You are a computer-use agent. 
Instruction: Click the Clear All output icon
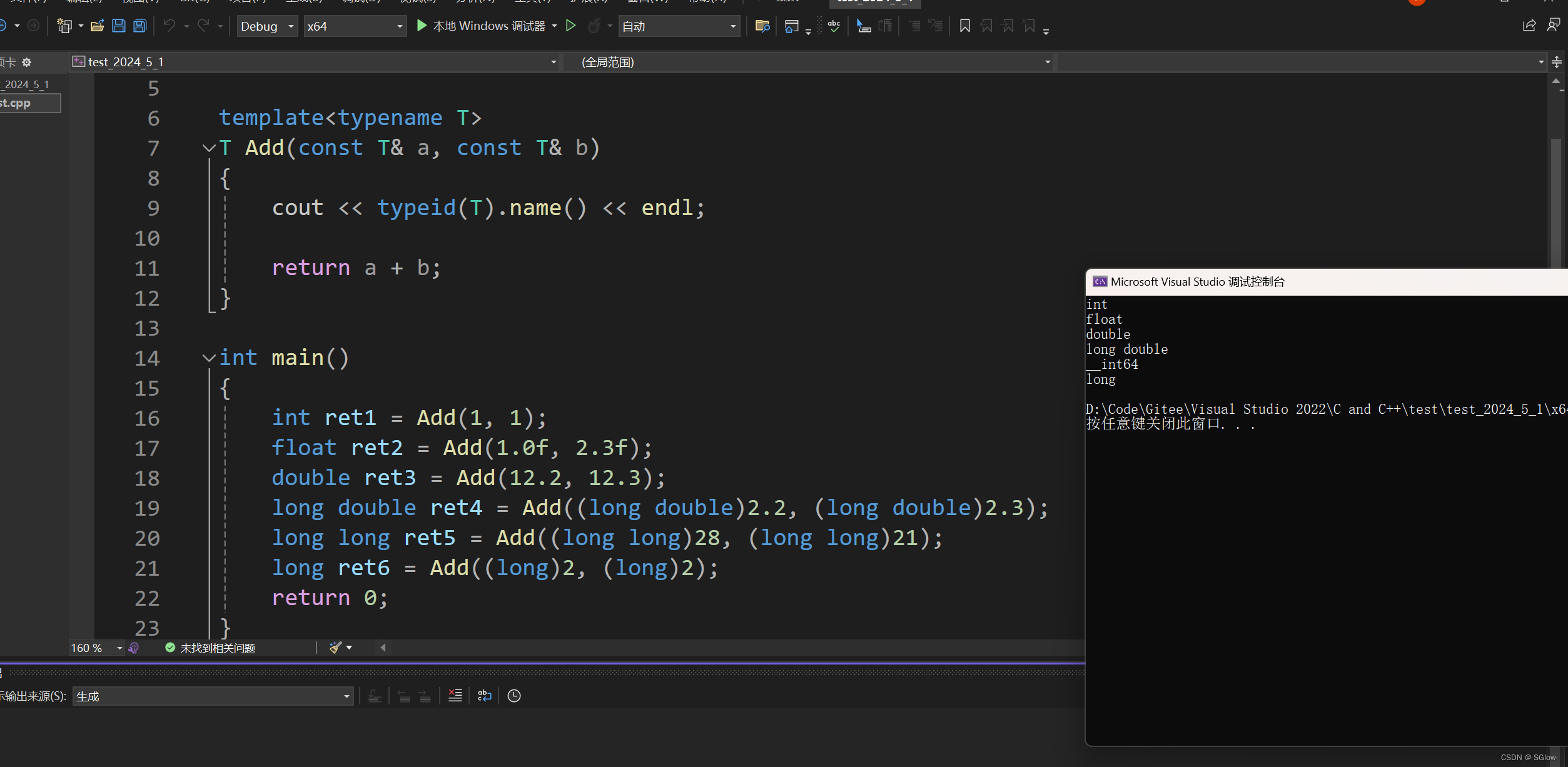coord(455,696)
